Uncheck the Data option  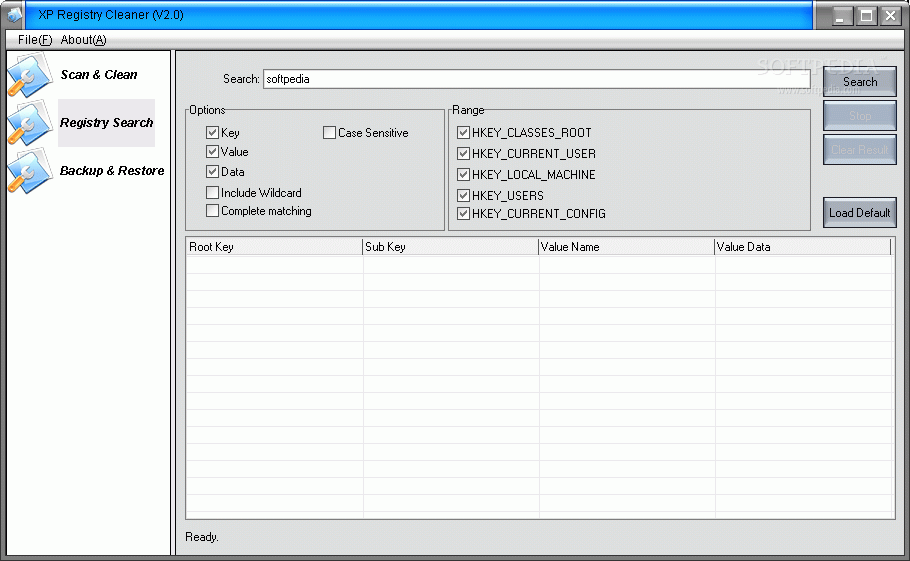(x=212, y=172)
